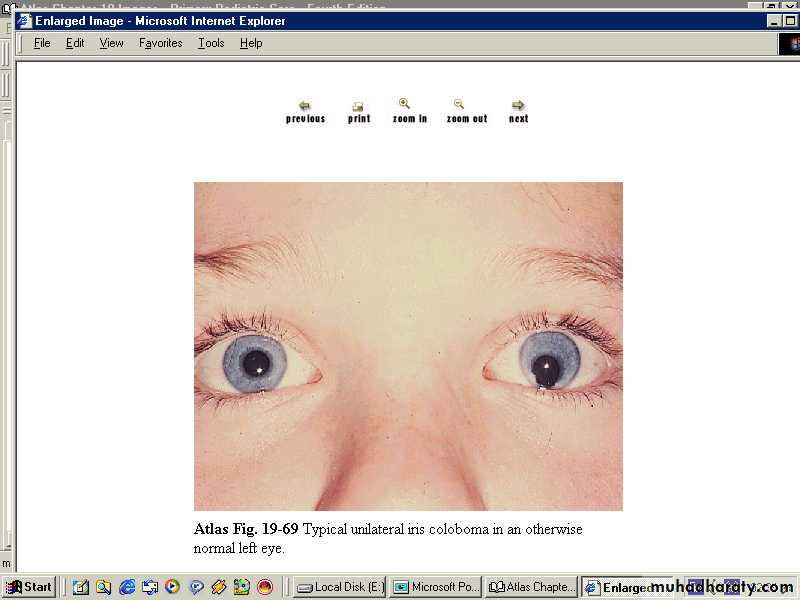The width and height of the screenshot is (800, 600).
Task: Click the Internet Explorer icon in title bar
Action: (x=24, y=21)
